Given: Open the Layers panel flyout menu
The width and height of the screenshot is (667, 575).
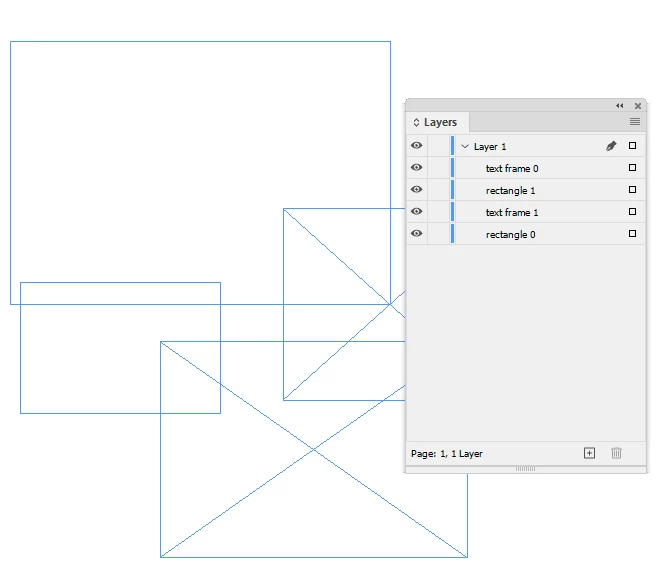Looking at the screenshot, I should point(635,122).
